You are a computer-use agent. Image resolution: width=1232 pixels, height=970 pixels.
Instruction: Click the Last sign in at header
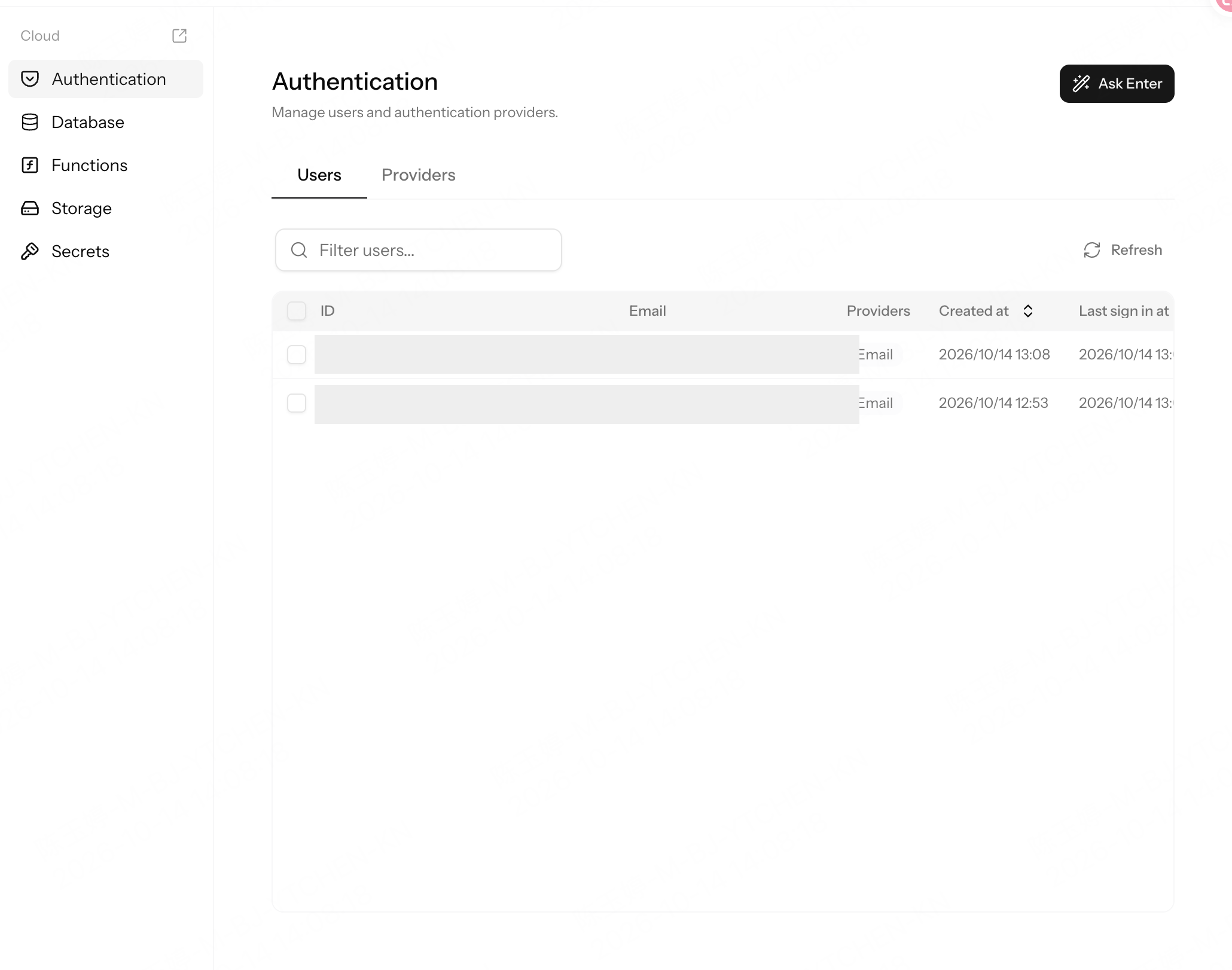pos(1123,311)
